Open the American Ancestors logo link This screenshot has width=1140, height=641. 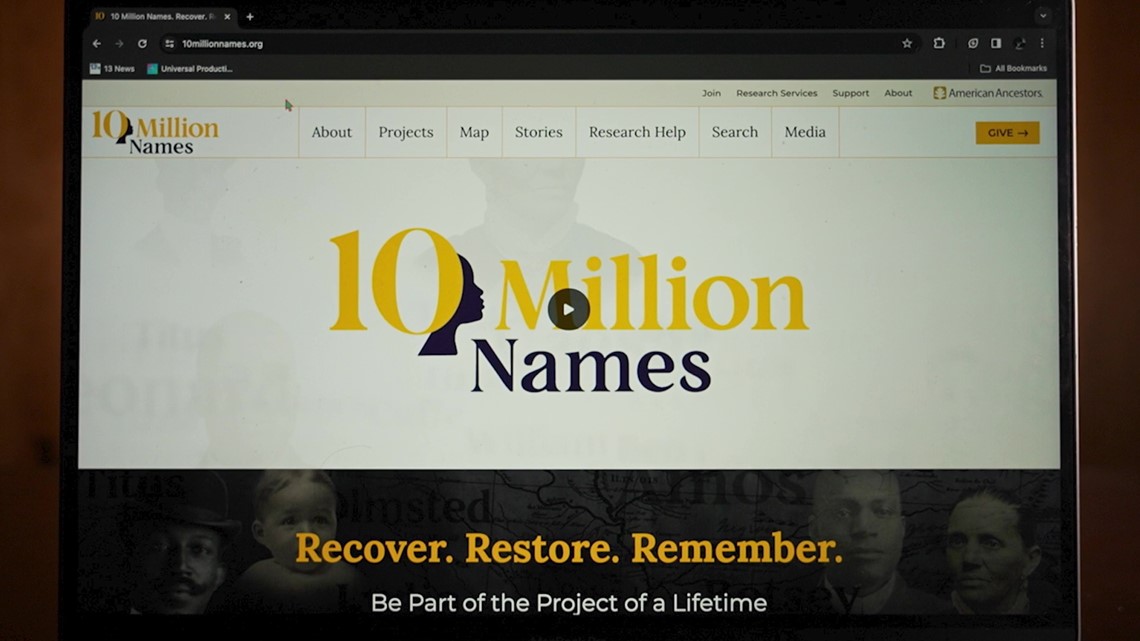coord(988,93)
